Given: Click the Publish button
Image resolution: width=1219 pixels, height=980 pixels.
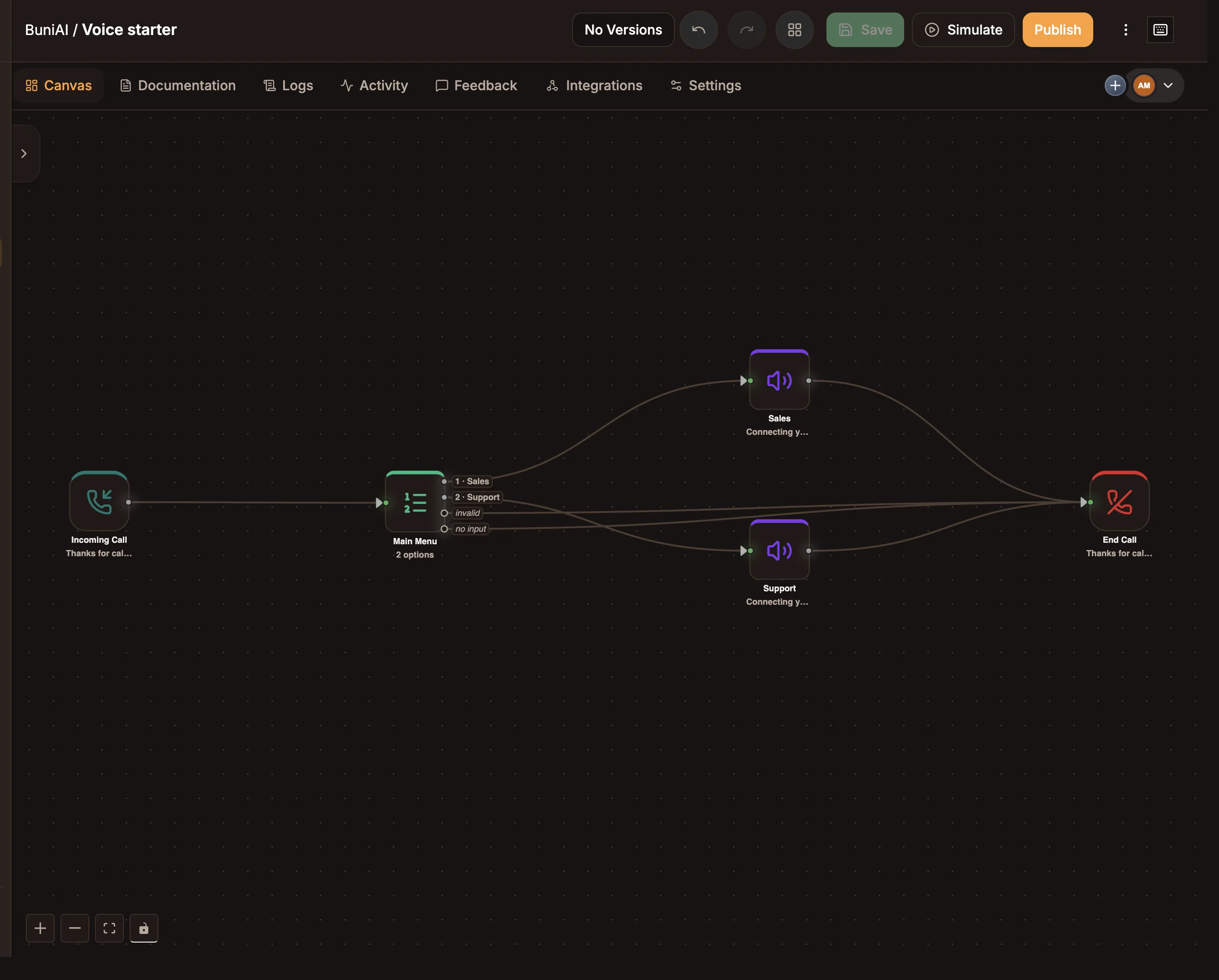Looking at the screenshot, I should [1057, 29].
